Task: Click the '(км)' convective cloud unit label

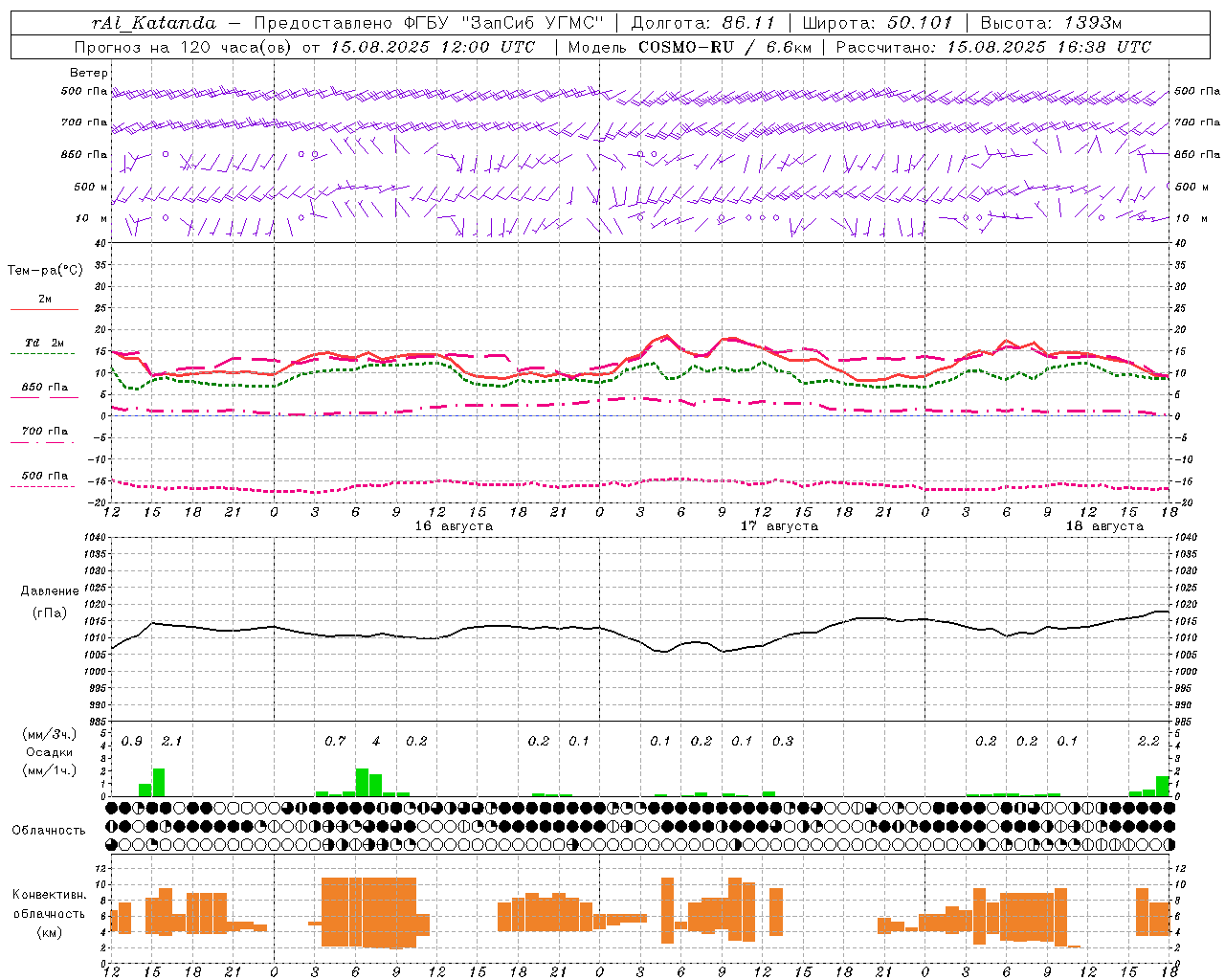Action: (x=50, y=932)
